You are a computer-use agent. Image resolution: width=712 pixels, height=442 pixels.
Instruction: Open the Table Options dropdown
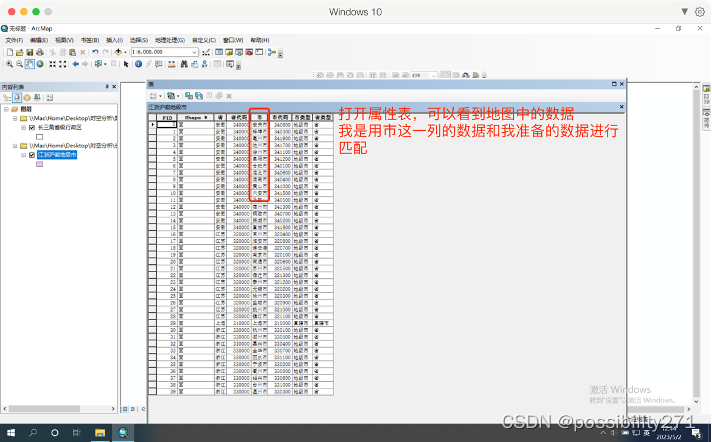pos(153,96)
